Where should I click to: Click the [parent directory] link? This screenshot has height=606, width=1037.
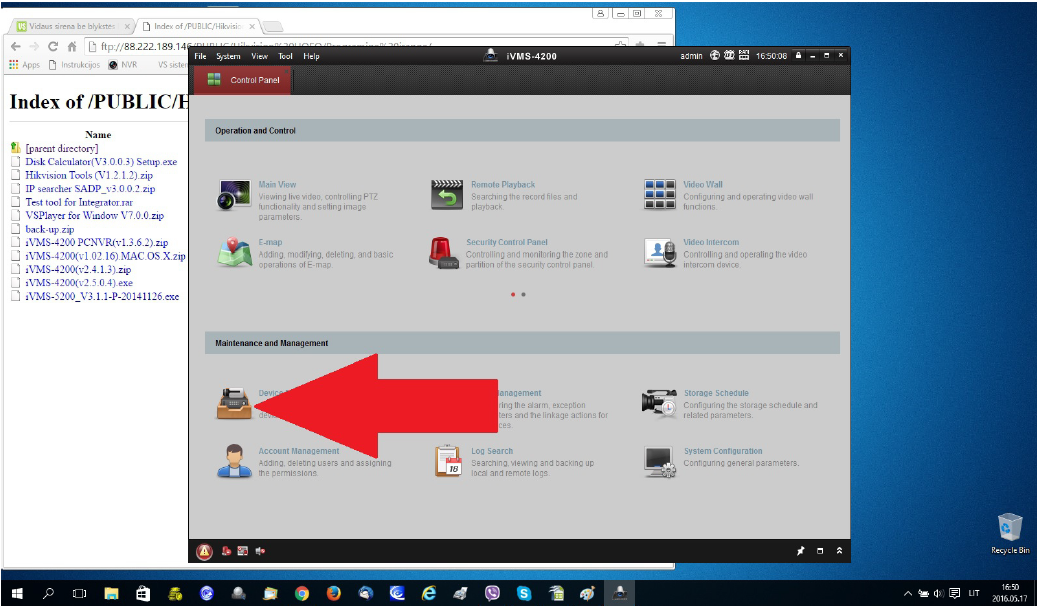[x=62, y=148]
